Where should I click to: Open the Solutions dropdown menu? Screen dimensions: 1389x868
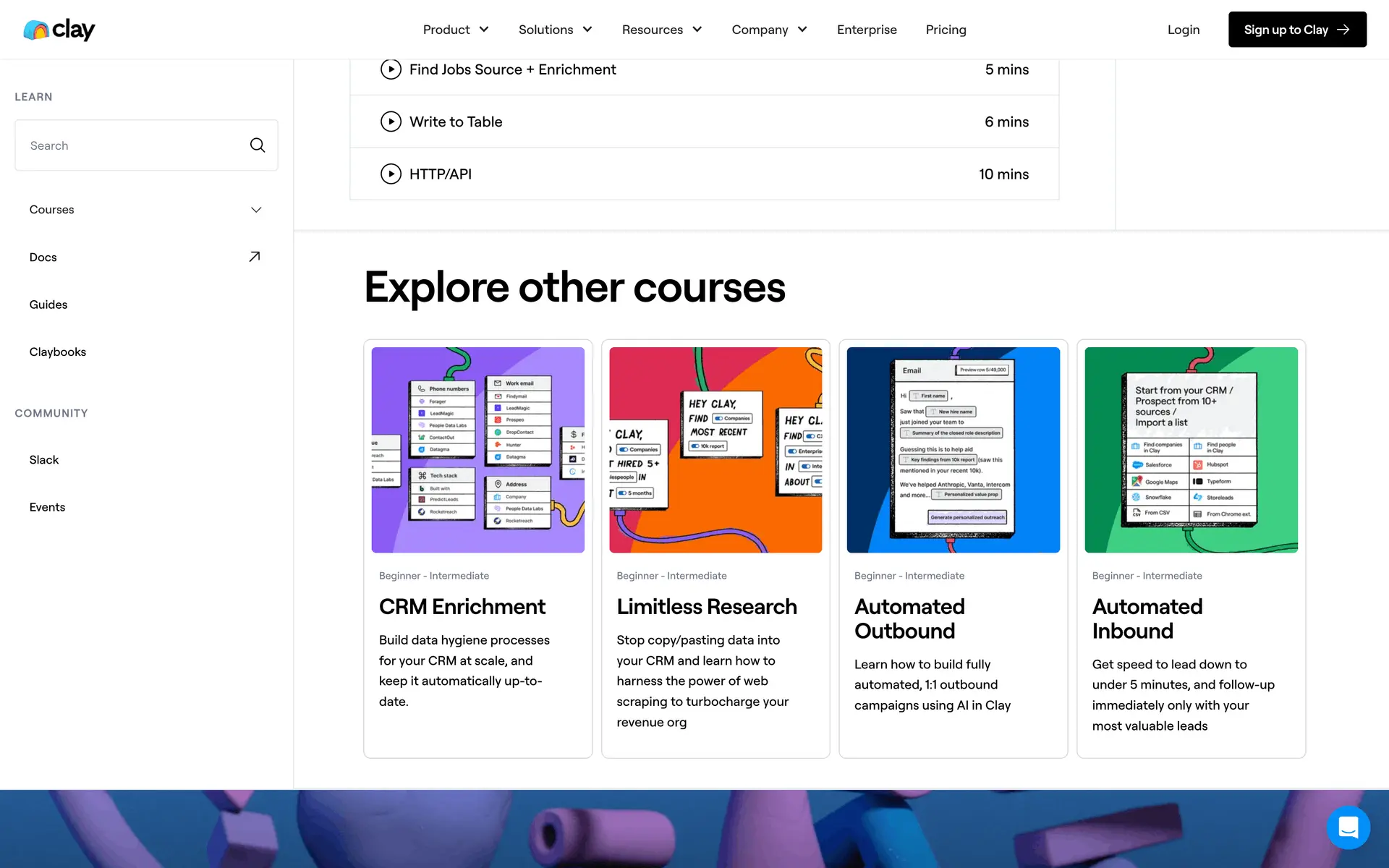[555, 30]
